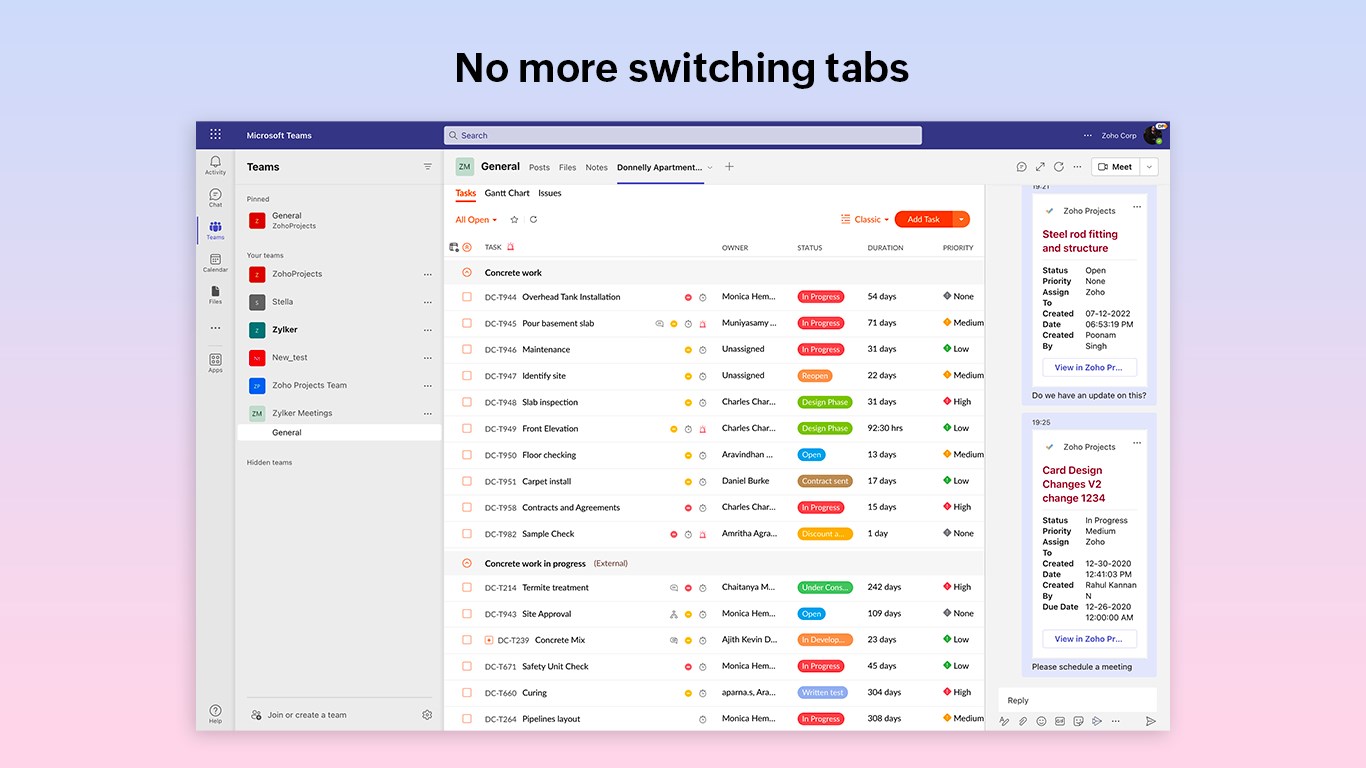Open manage teams settings gear
This screenshot has width=1366, height=768.
pos(427,715)
